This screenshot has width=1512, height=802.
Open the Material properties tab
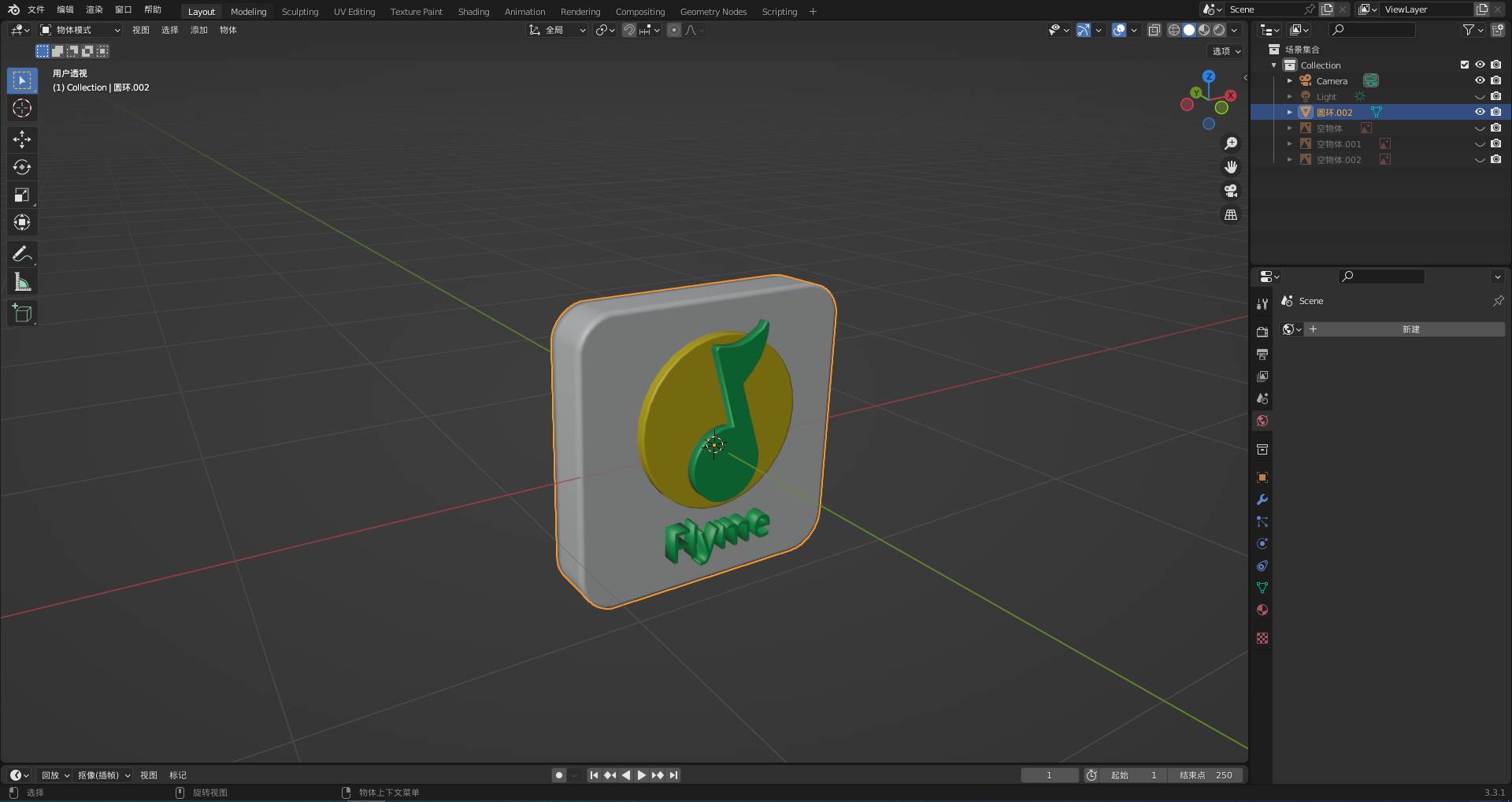(1262, 610)
